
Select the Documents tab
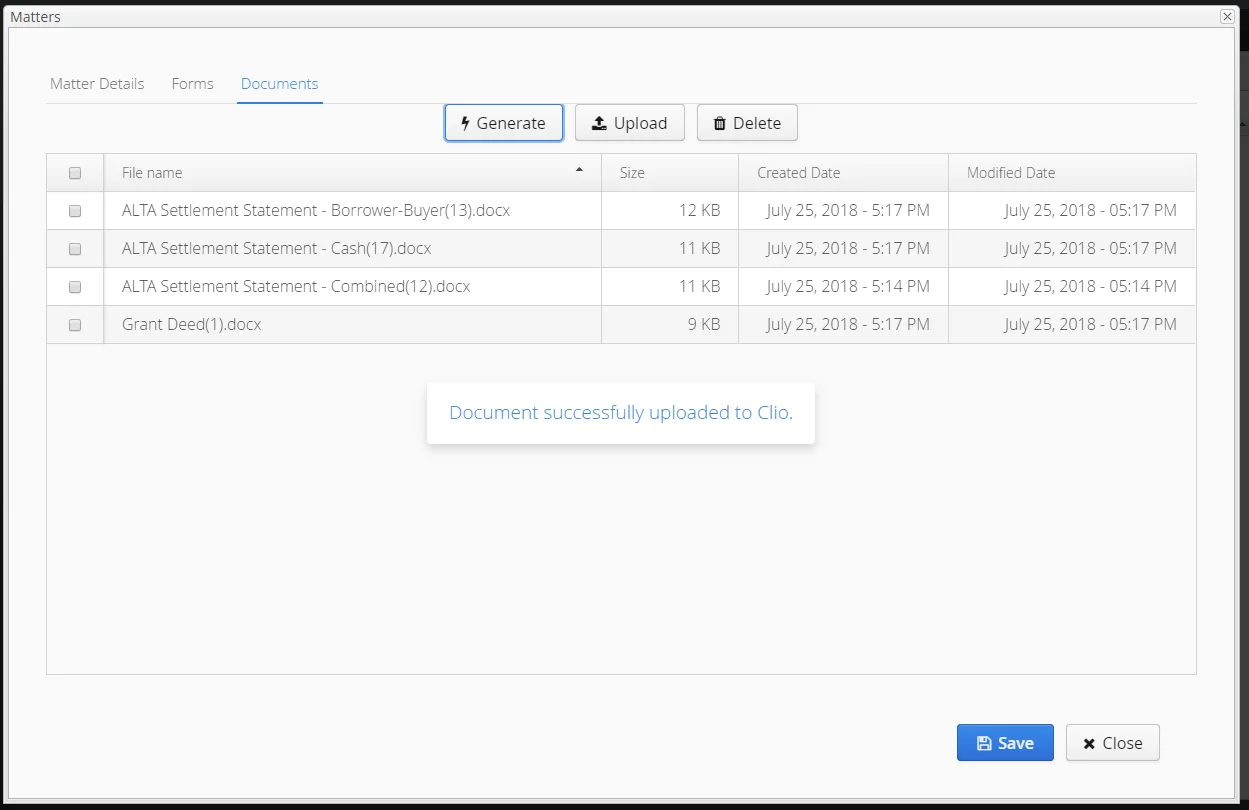tap(279, 84)
